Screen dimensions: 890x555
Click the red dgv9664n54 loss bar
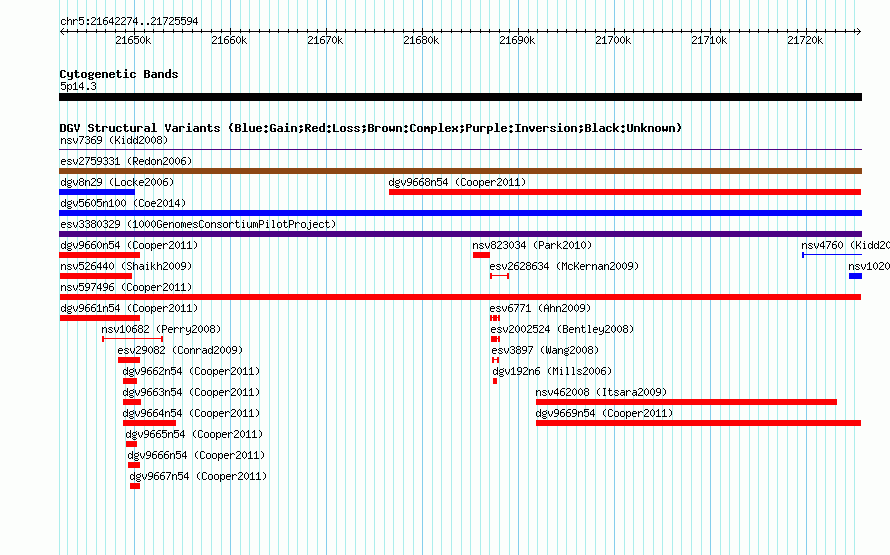(x=149, y=423)
